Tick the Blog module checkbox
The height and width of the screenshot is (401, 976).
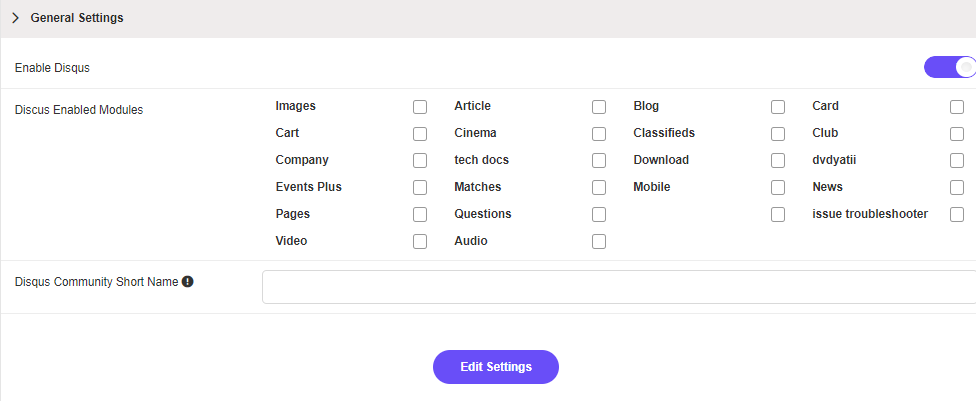pyautogui.click(x=778, y=107)
